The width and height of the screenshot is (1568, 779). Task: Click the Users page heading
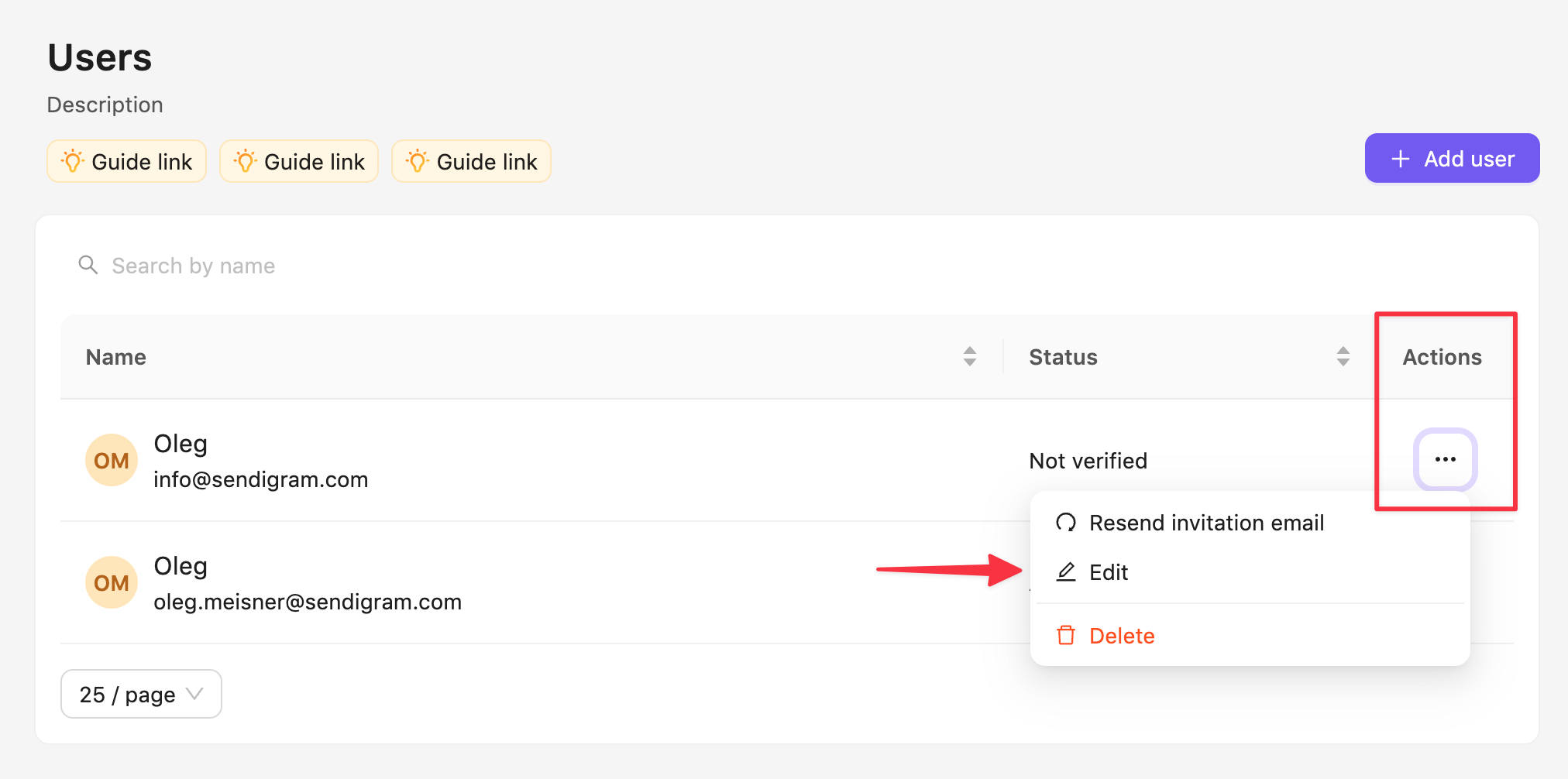tap(100, 57)
